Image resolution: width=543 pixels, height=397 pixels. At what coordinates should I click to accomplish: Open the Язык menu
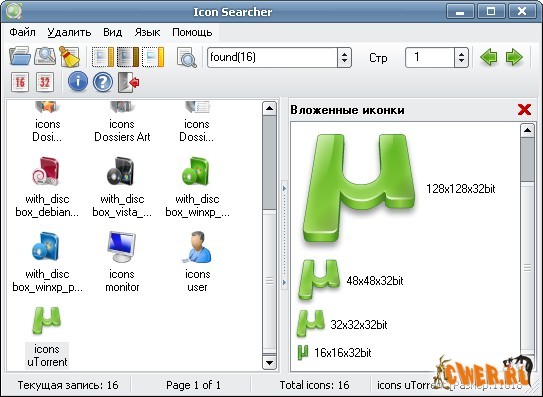pyautogui.click(x=147, y=32)
